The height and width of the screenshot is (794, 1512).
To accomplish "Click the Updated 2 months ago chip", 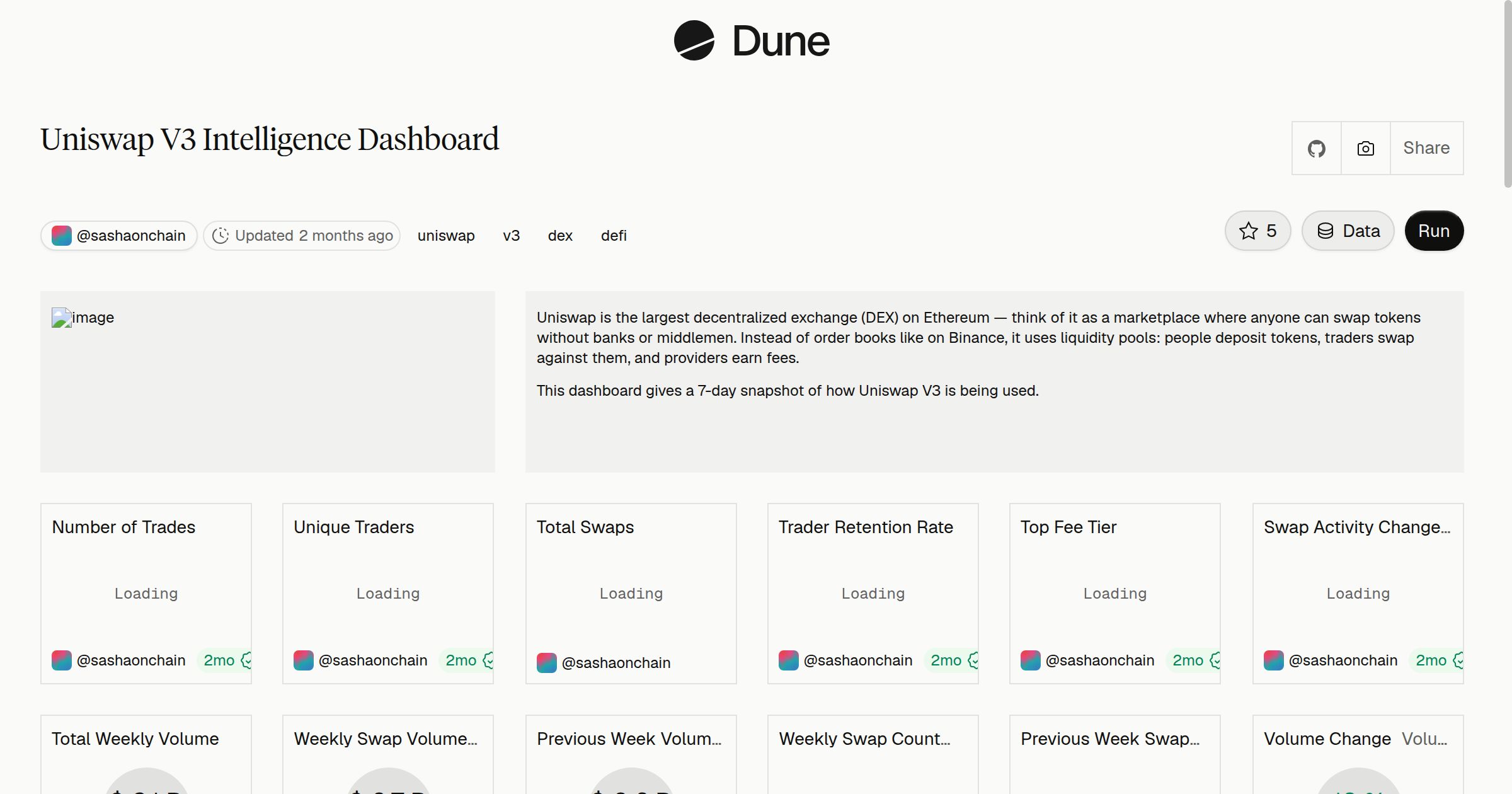I will [302, 236].
